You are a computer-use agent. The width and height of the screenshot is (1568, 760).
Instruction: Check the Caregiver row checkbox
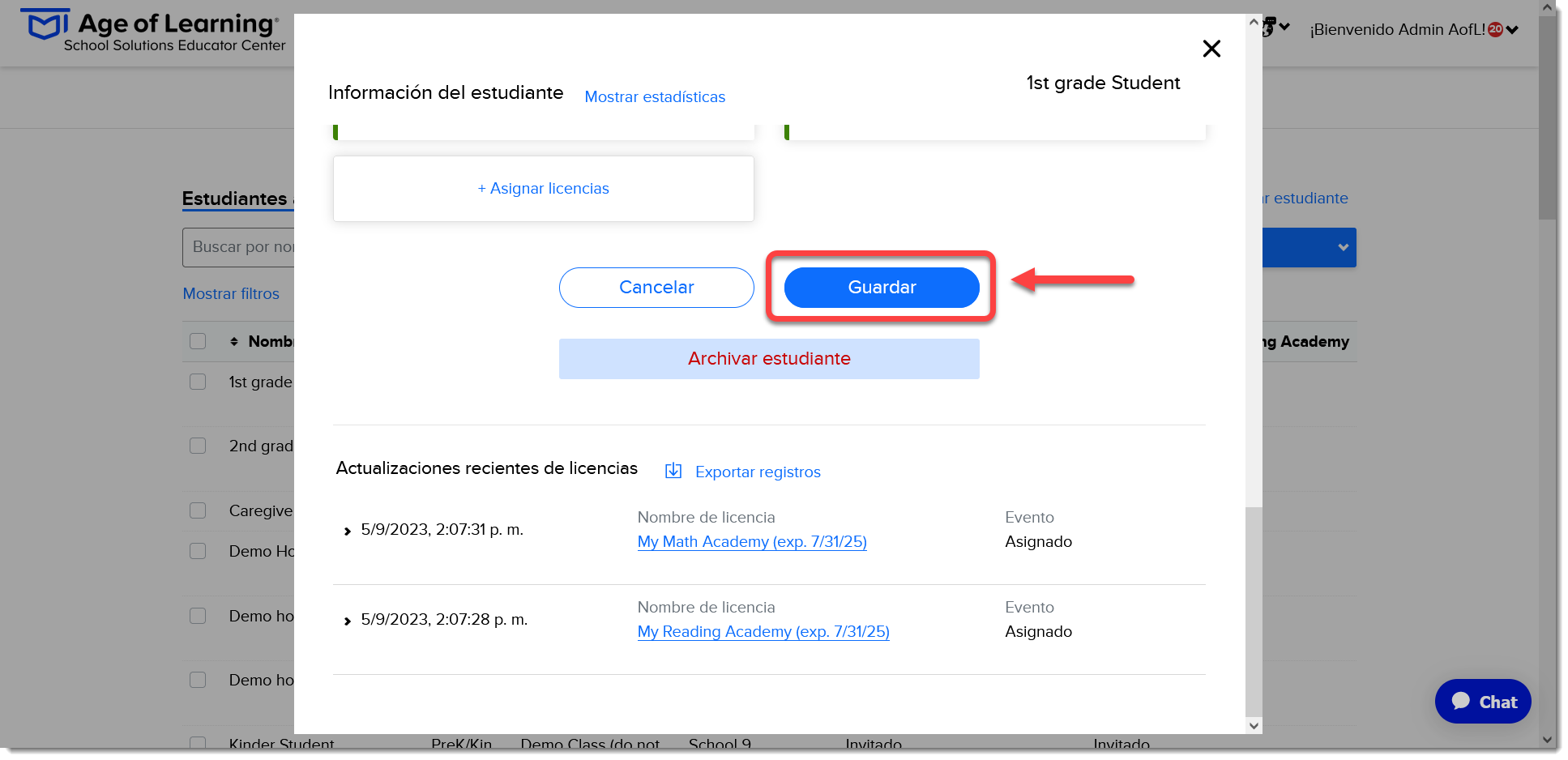coord(198,510)
